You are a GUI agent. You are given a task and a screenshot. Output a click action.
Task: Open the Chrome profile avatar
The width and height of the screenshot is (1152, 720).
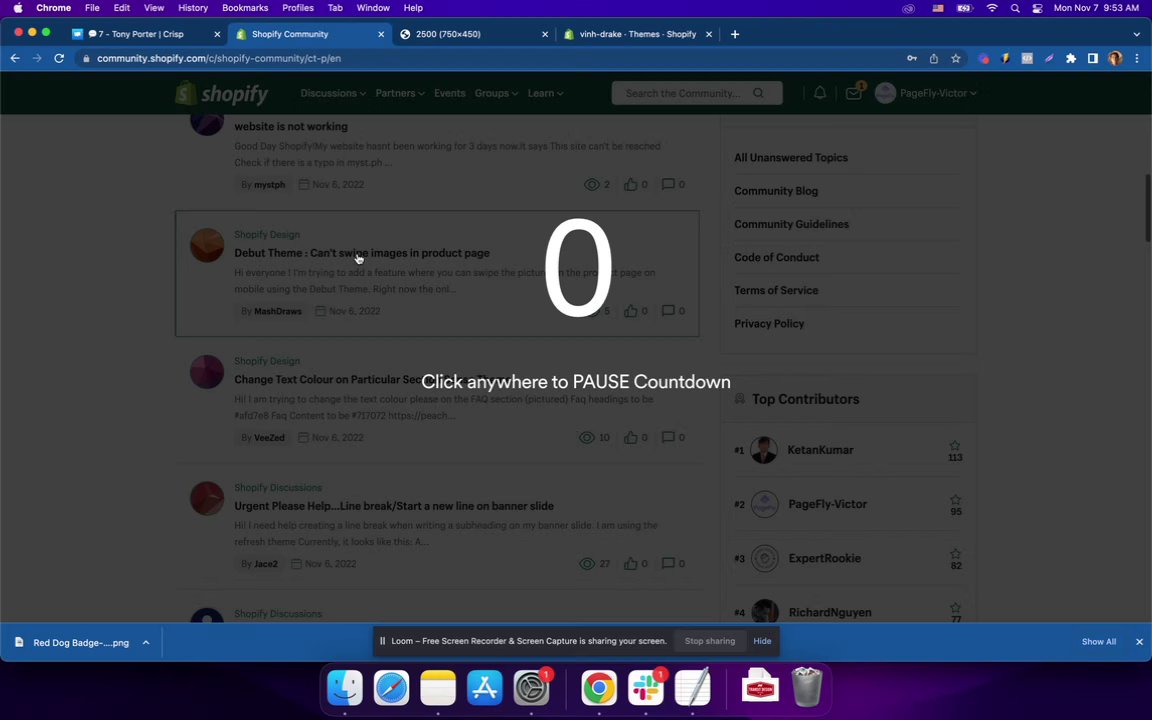[1115, 58]
